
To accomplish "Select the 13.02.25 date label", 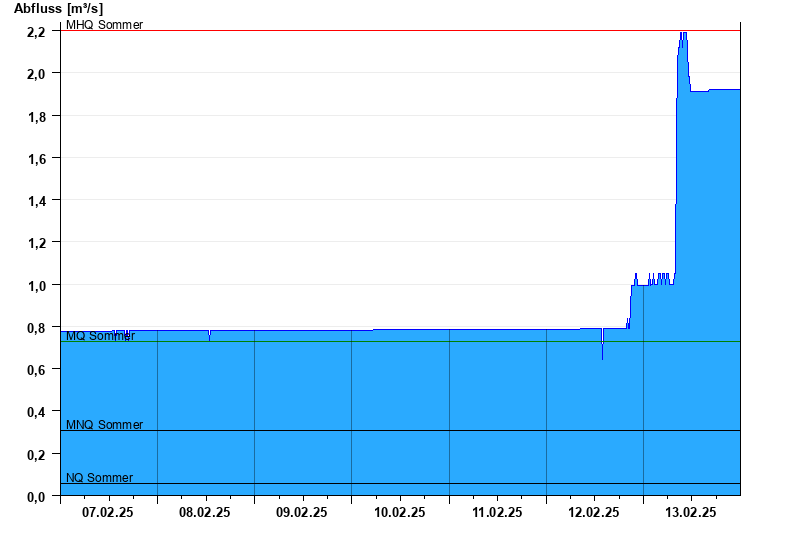I will tap(691, 512).
